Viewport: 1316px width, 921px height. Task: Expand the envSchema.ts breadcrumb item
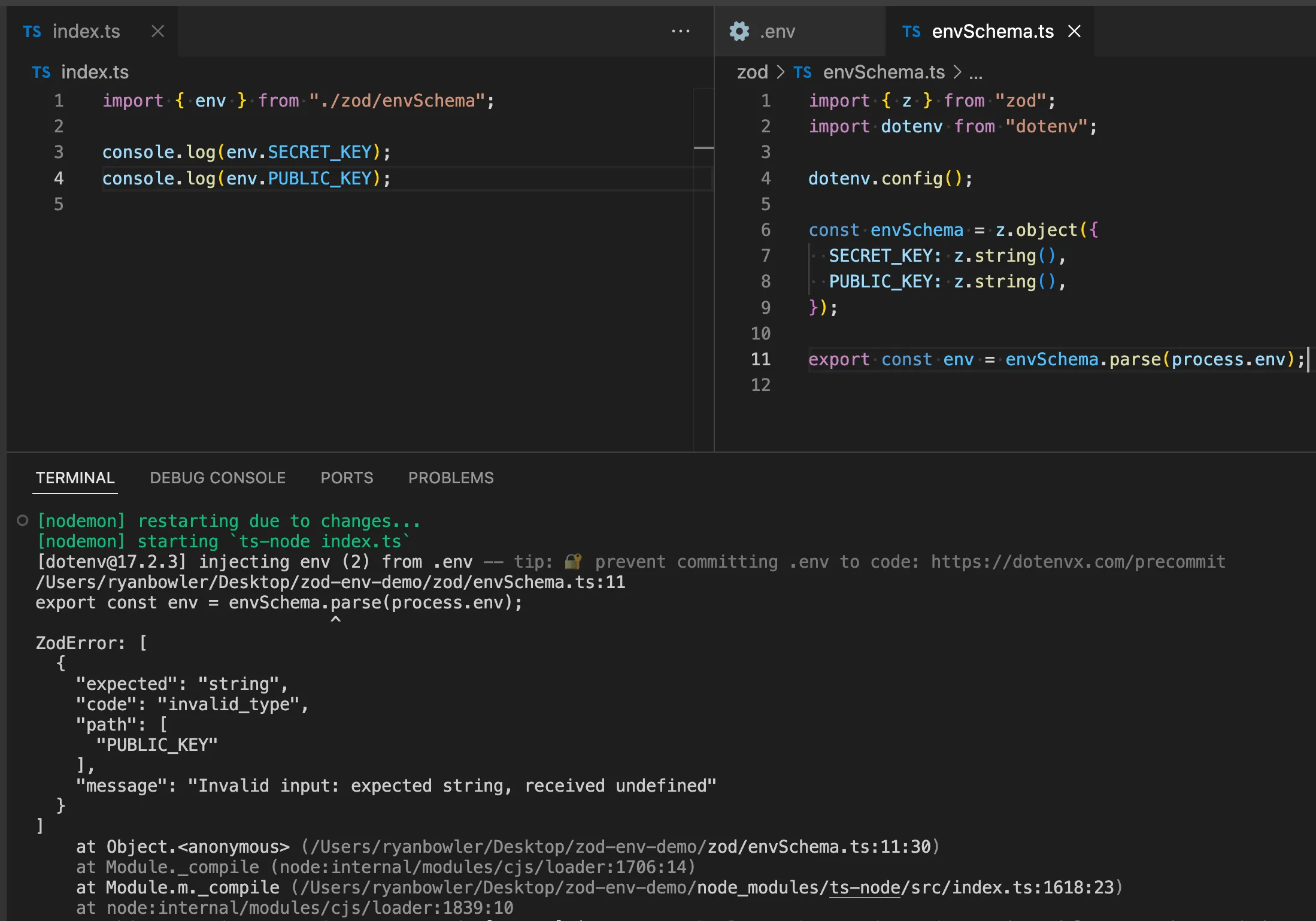pyautogui.click(x=883, y=72)
